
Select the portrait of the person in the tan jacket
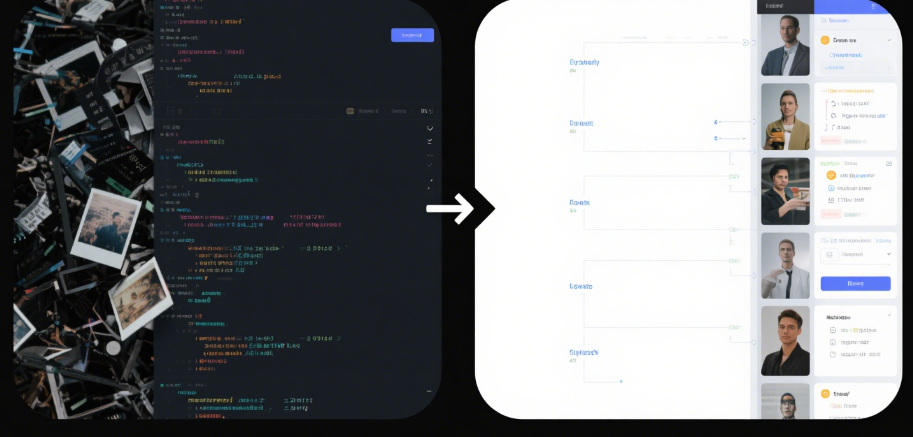(x=785, y=117)
